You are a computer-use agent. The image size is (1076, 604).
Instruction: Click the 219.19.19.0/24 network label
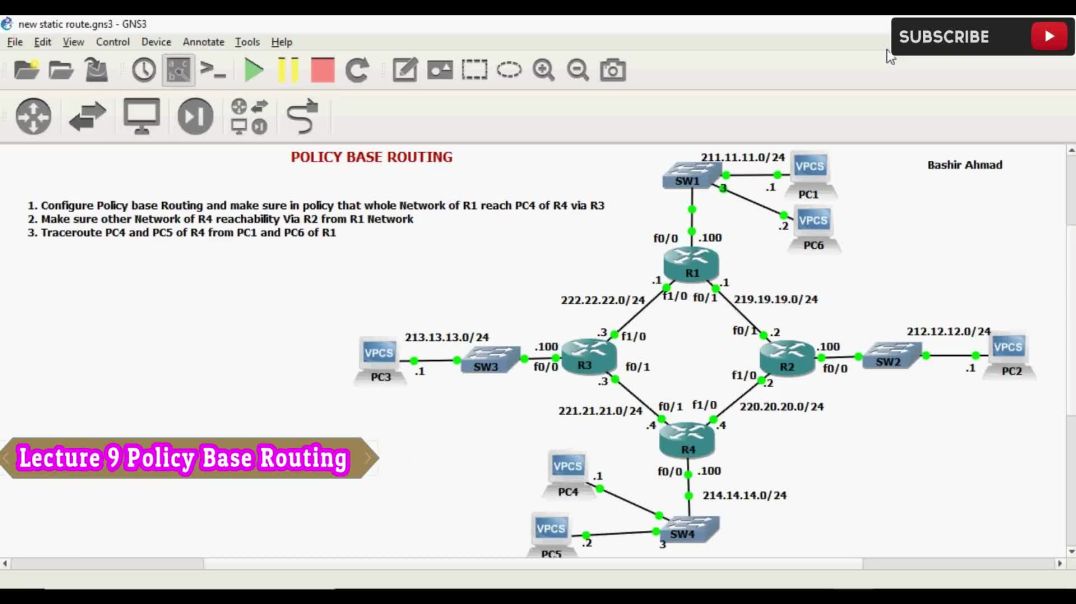(x=775, y=299)
